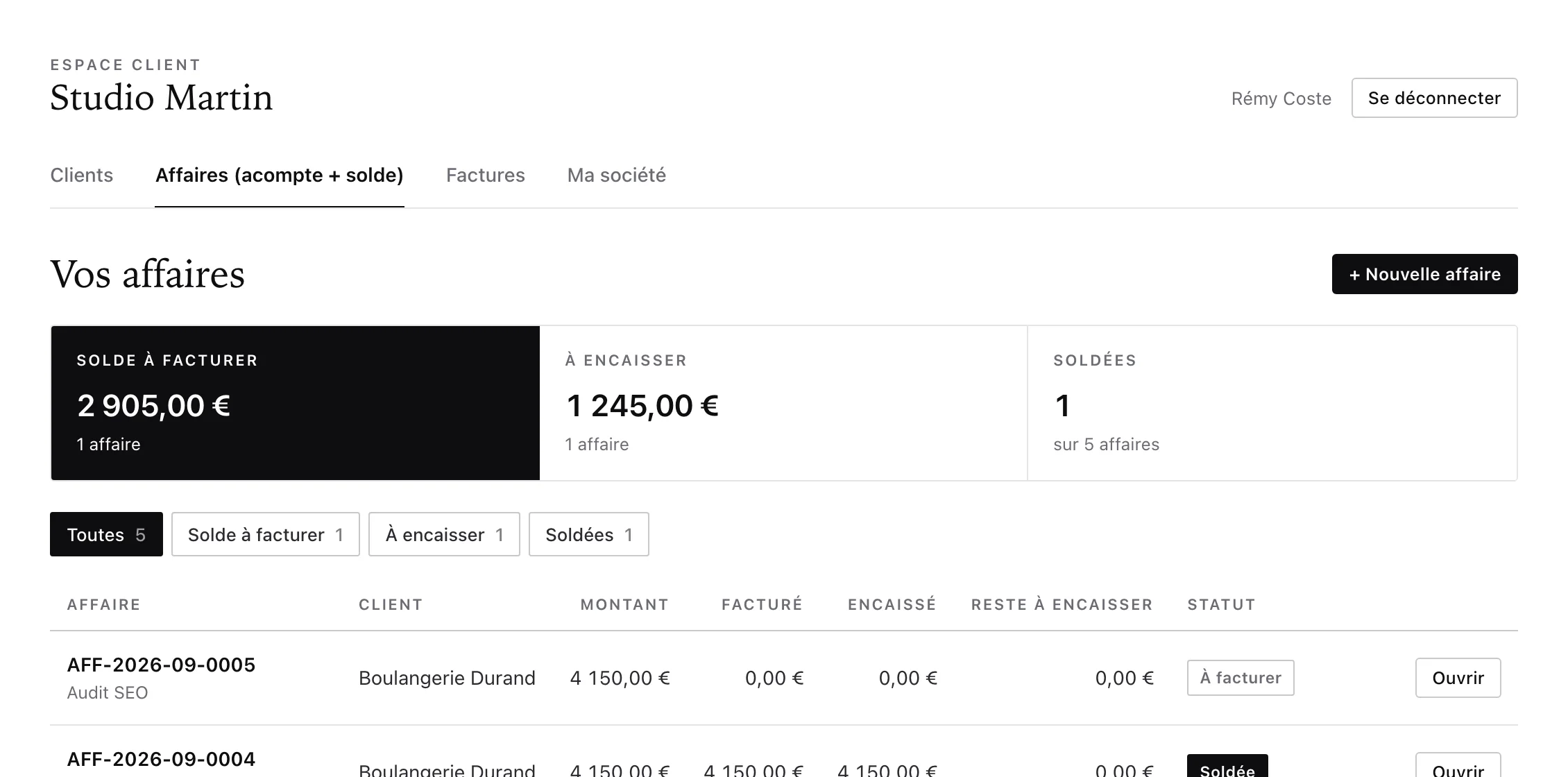Switch to the Factures tab
The width and height of the screenshot is (1568, 777).
tap(485, 175)
